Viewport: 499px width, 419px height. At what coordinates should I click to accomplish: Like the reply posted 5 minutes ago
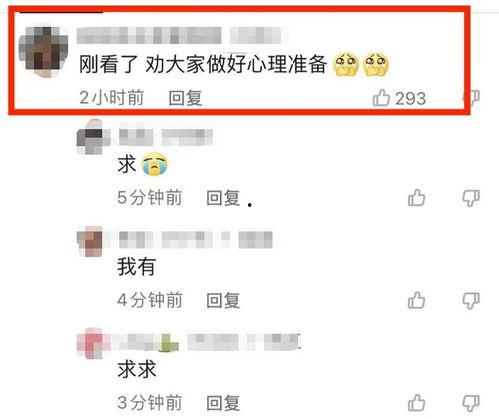click(x=416, y=197)
